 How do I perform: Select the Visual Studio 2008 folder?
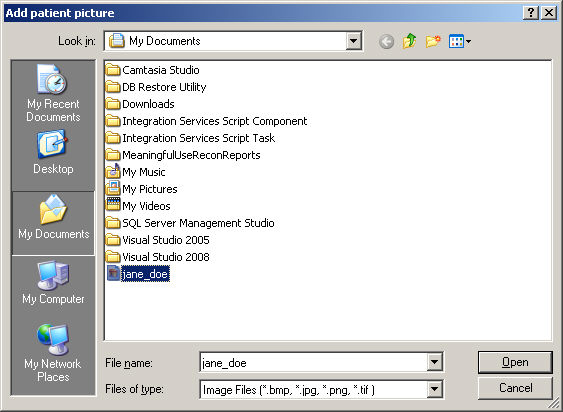tap(158, 257)
